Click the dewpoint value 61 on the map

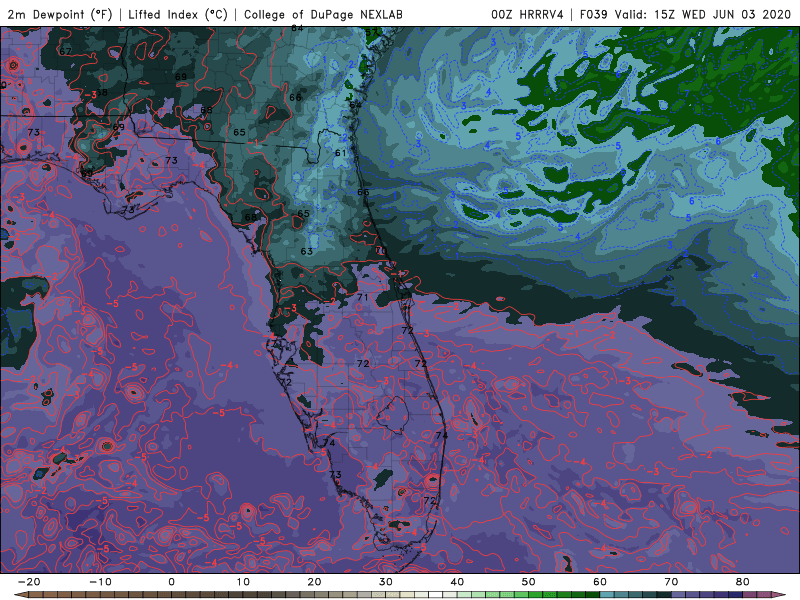[341, 153]
